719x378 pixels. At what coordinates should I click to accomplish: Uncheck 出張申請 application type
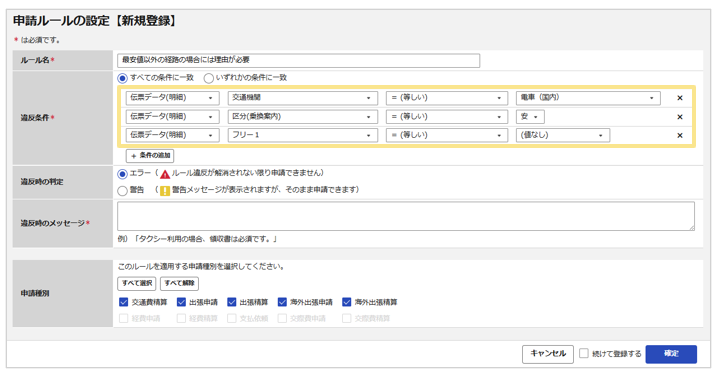[x=181, y=302]
